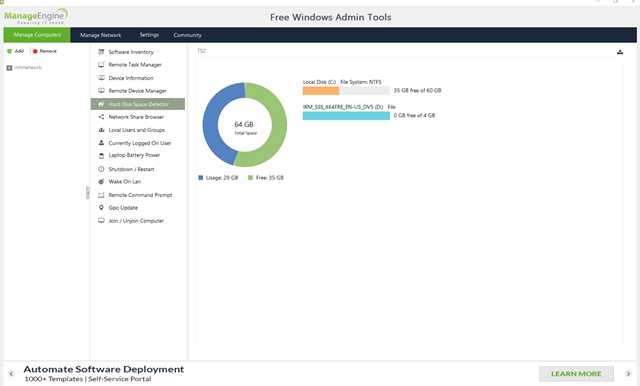
Task: Click the Network Share Browser icon
Action: click(x=101, y=117)
